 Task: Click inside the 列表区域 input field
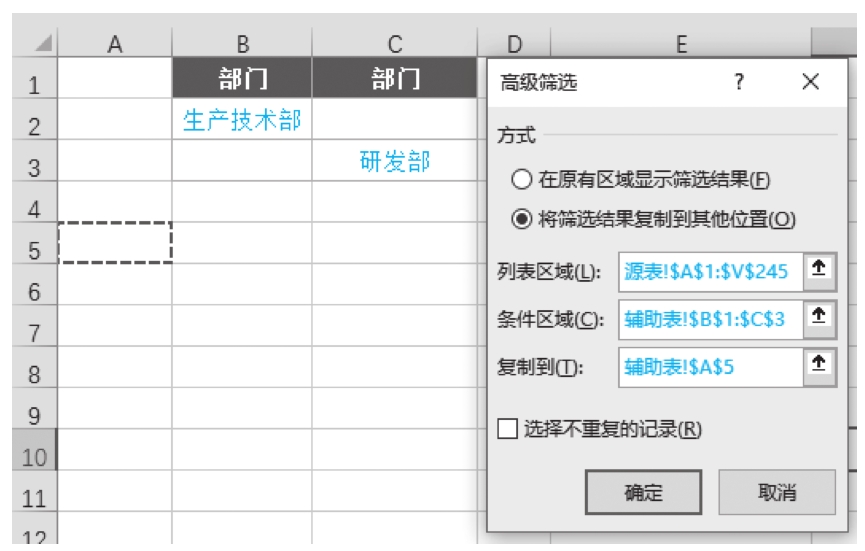pos(710,270)
